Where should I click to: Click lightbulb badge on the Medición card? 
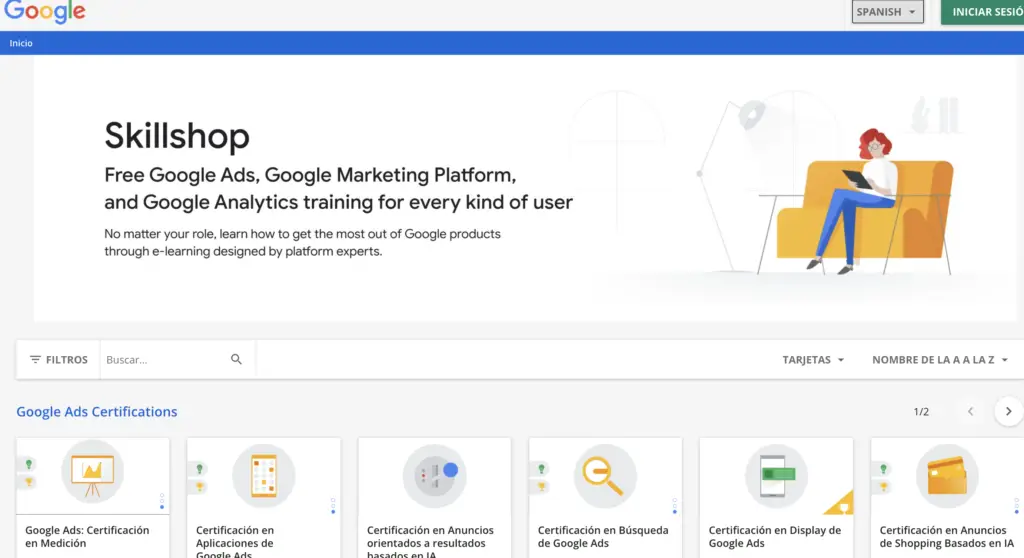(x=29, y=465)
